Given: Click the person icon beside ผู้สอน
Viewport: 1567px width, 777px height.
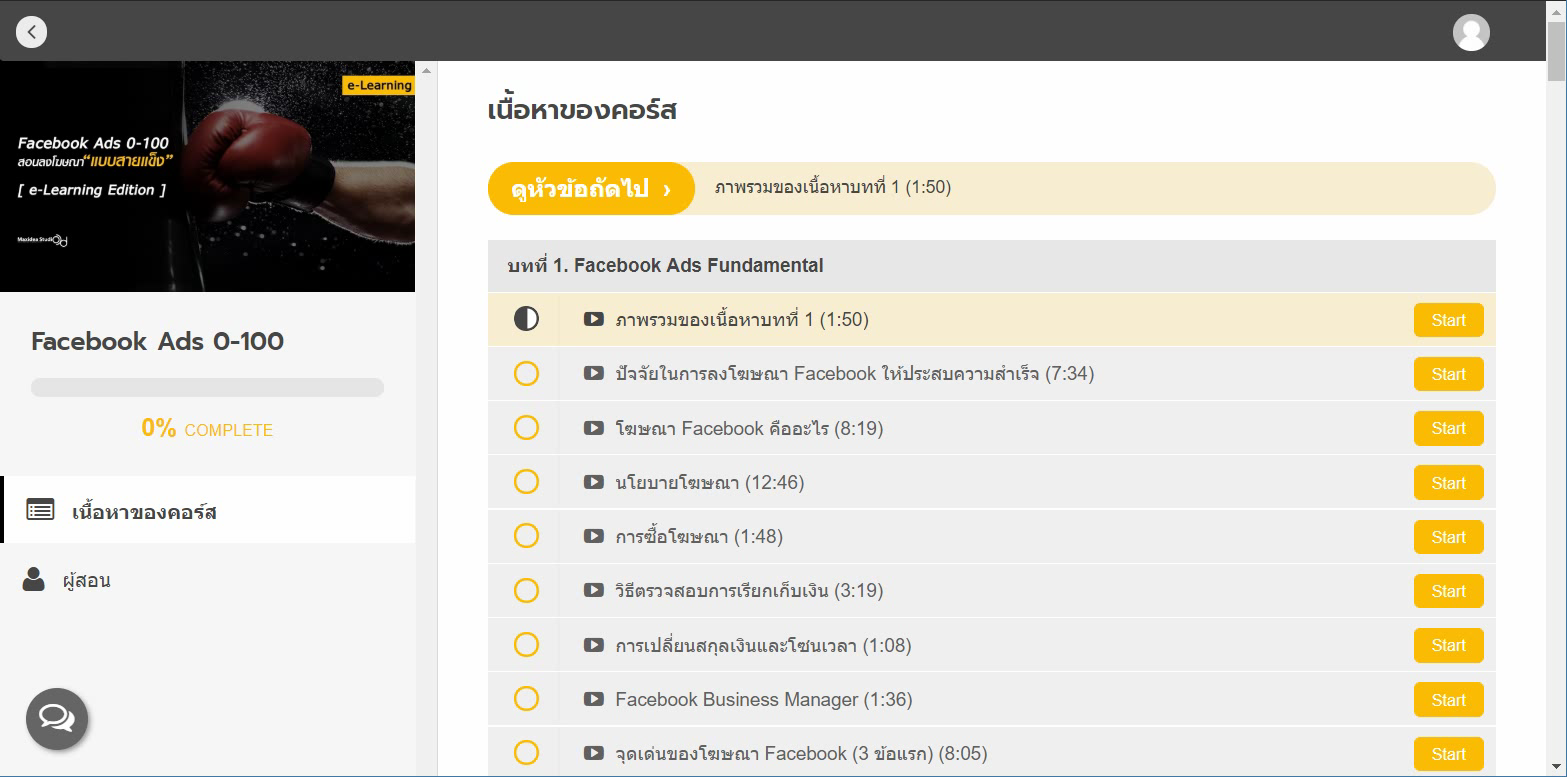Looking at the screenshot, I should [34, 579].
